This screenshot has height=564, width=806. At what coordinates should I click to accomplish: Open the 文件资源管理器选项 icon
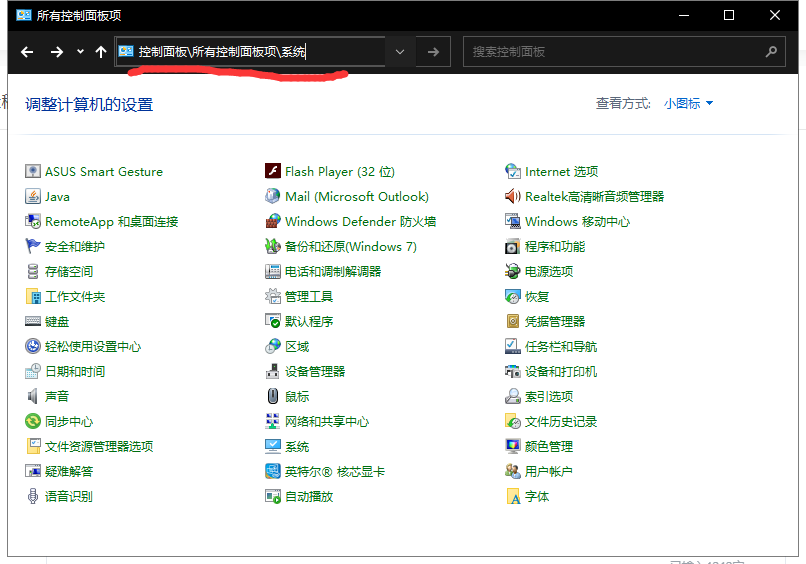point(33,446)
